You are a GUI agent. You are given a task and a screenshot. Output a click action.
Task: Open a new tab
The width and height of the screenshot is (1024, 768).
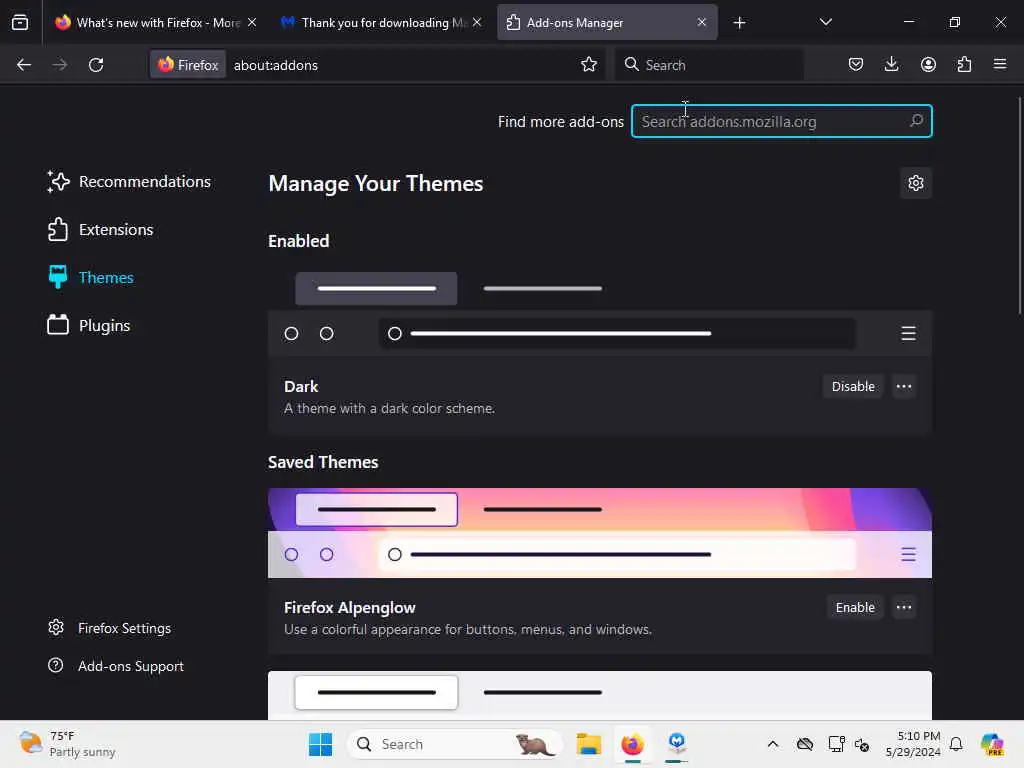(x=739, y=23)
